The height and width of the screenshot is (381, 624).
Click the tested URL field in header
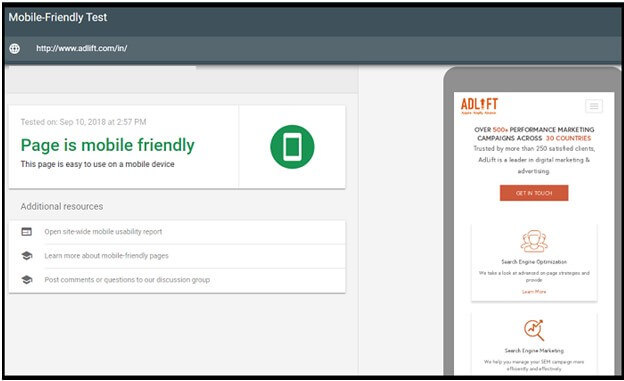click(82, 49)
